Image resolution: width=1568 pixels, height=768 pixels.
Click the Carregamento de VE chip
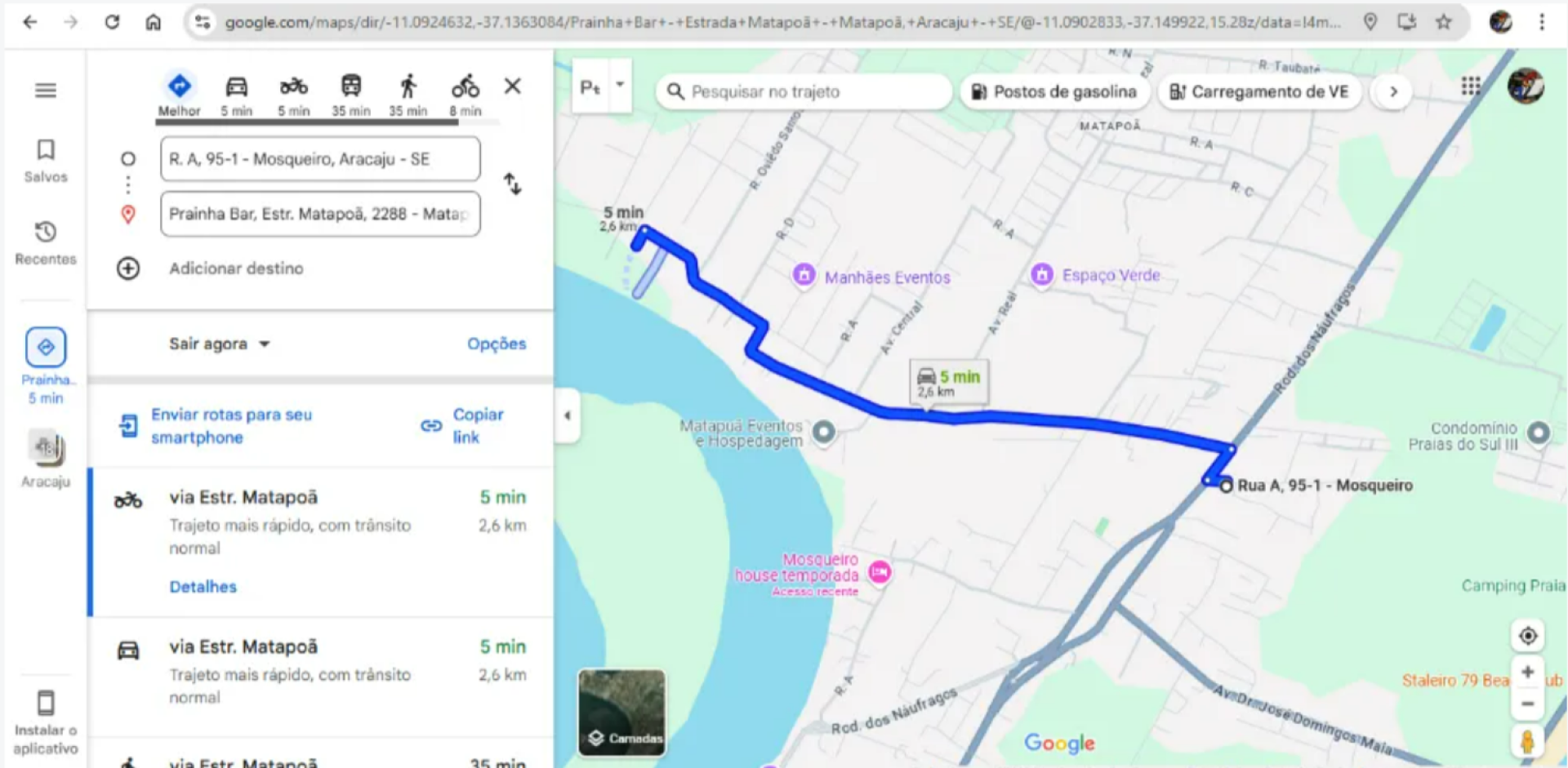coord(1258,91)
